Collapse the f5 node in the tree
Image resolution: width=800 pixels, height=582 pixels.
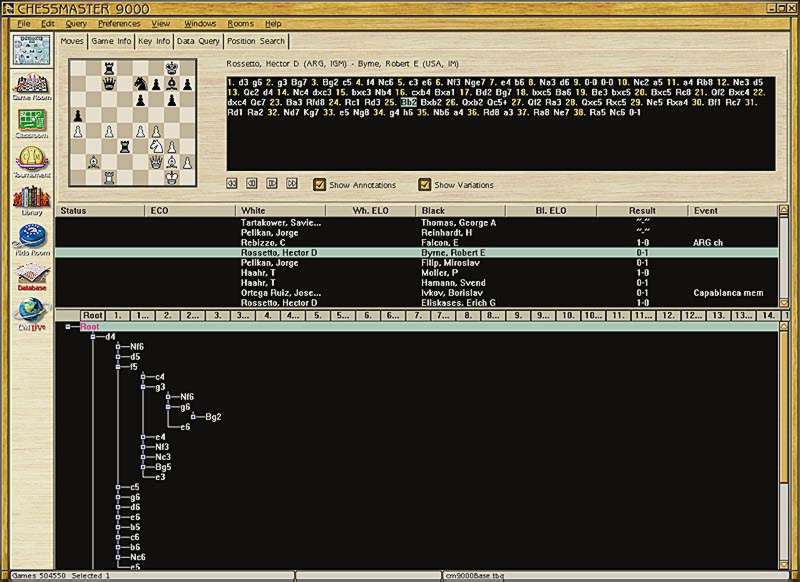pos(118,367)
